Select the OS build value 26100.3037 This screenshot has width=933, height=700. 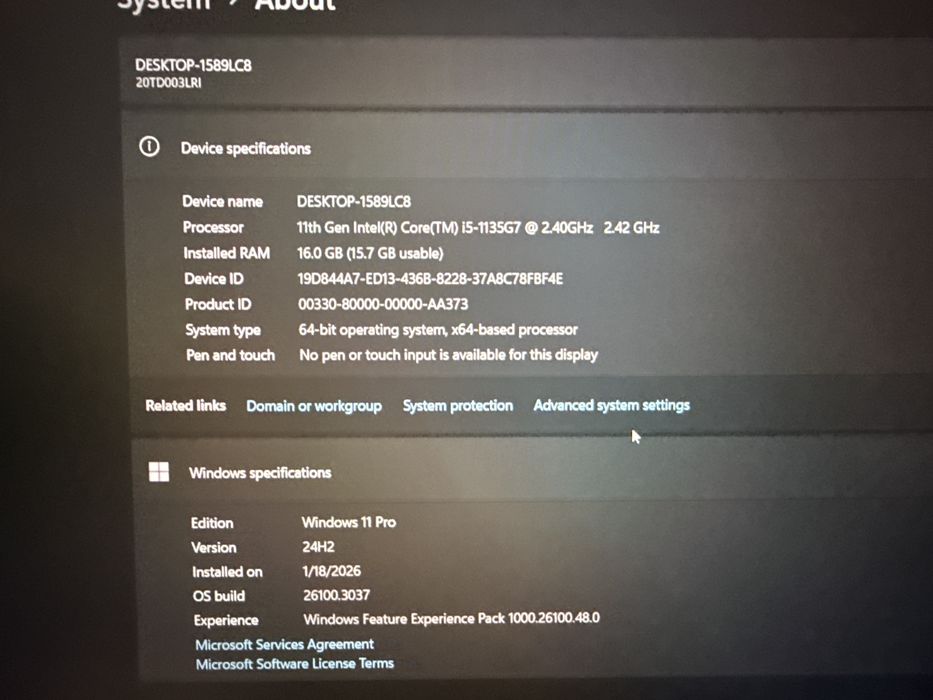[336, 595]
